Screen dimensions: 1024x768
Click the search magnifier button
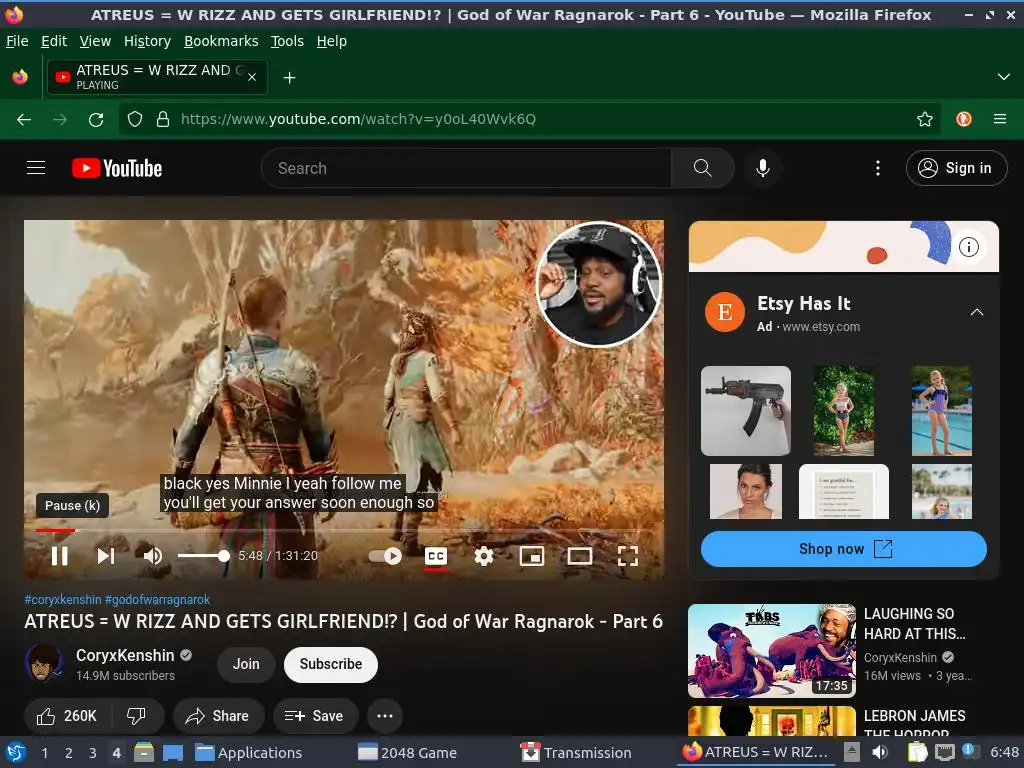pos(703,168)
